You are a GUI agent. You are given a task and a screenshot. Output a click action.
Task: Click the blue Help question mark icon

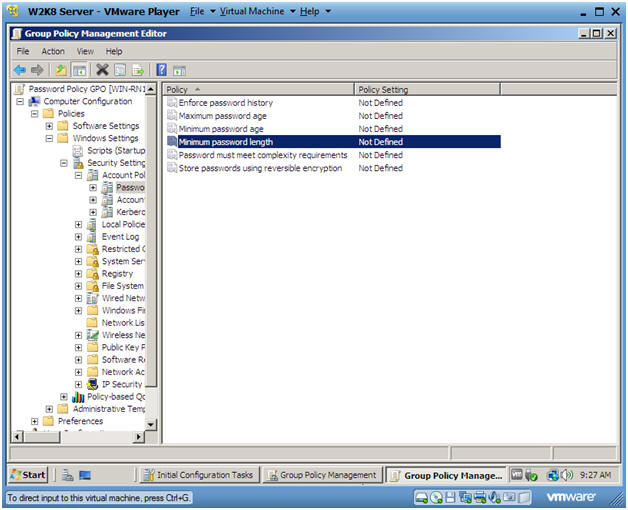point(161,70)
